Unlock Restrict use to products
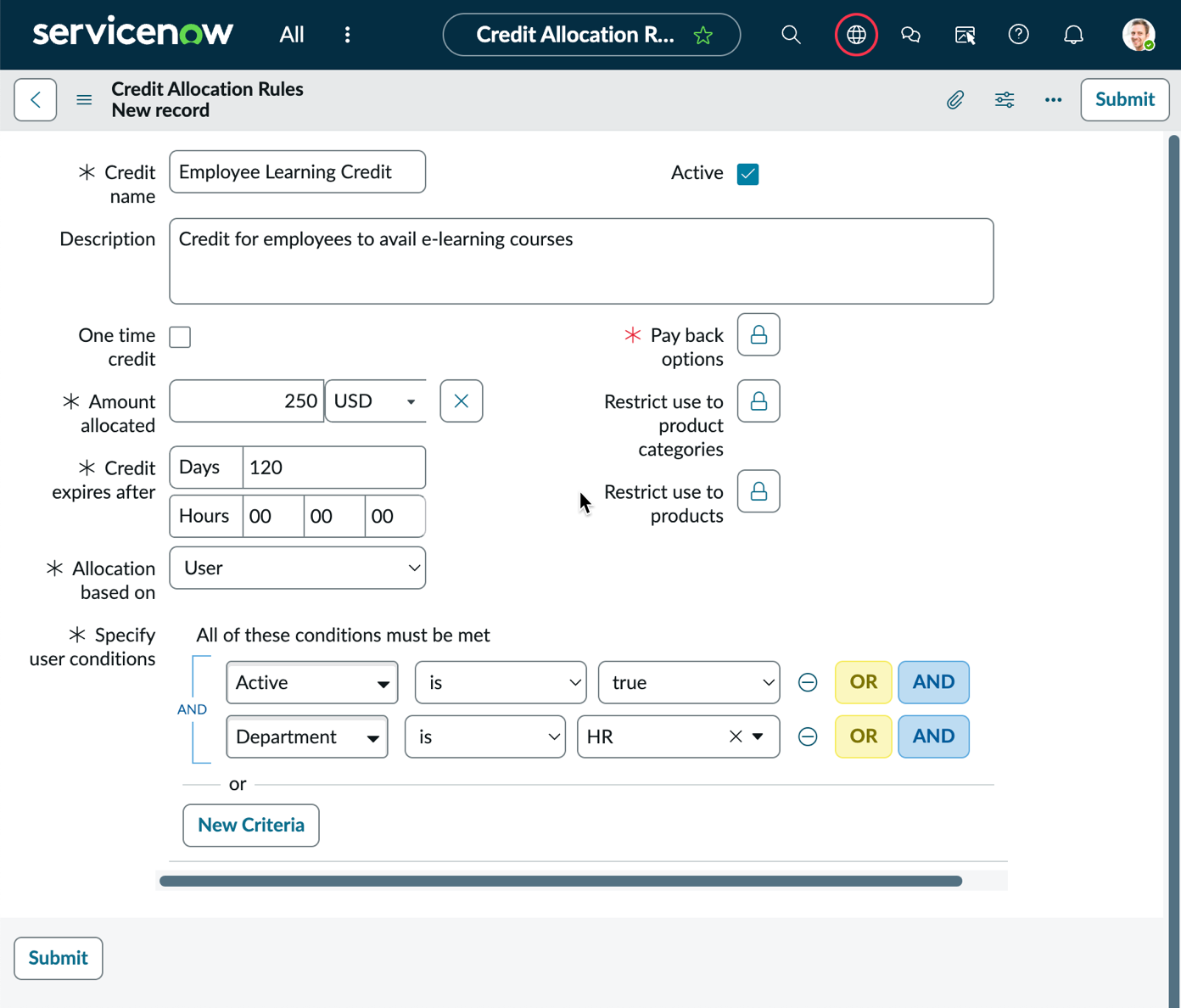This screenshot has height=1008, width=1181. pyautogui.click(x=758, y=491)
